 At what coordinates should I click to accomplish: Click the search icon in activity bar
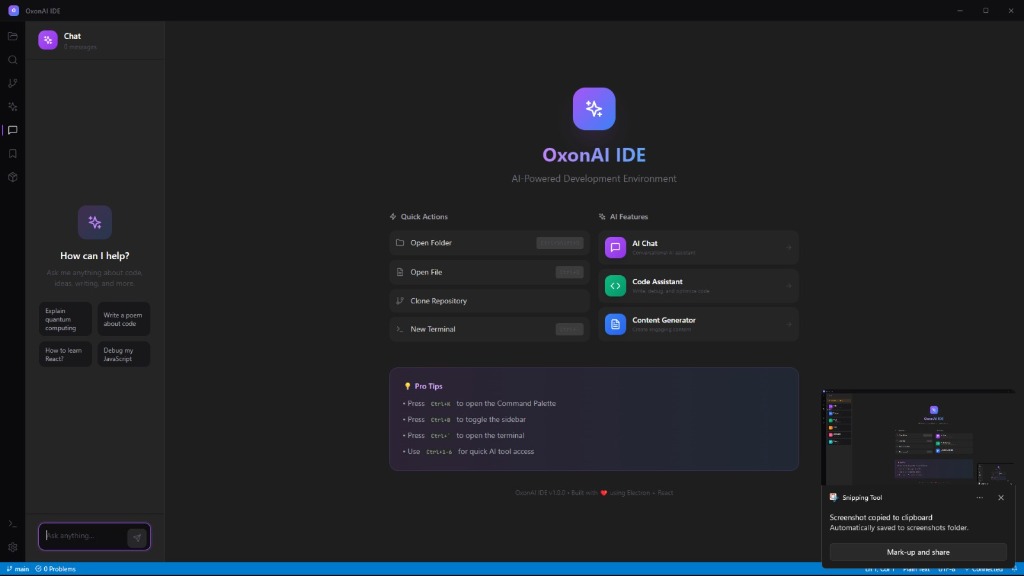pos(13,60)
